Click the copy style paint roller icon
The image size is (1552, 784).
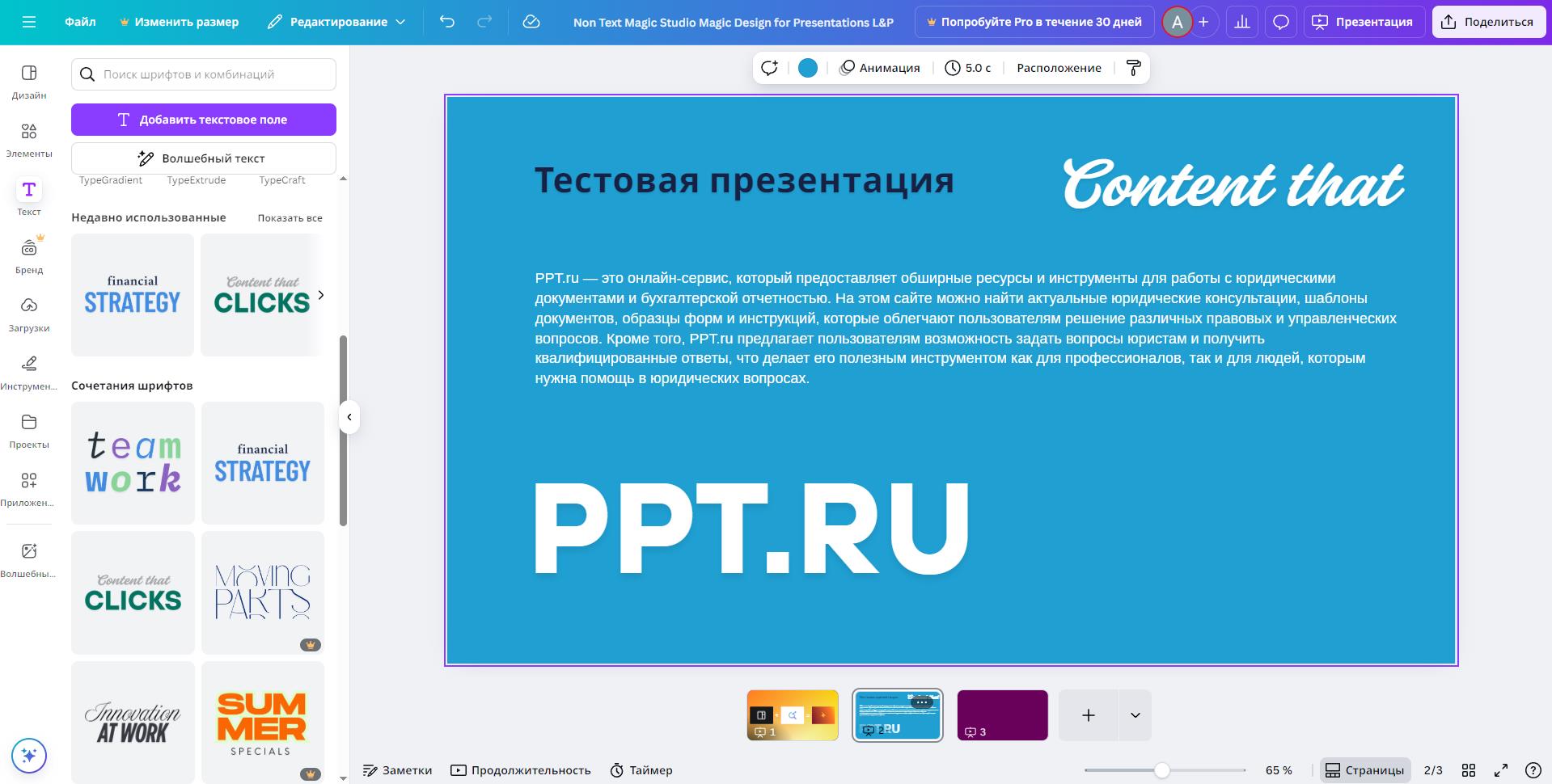click(x=1133, y=68)
